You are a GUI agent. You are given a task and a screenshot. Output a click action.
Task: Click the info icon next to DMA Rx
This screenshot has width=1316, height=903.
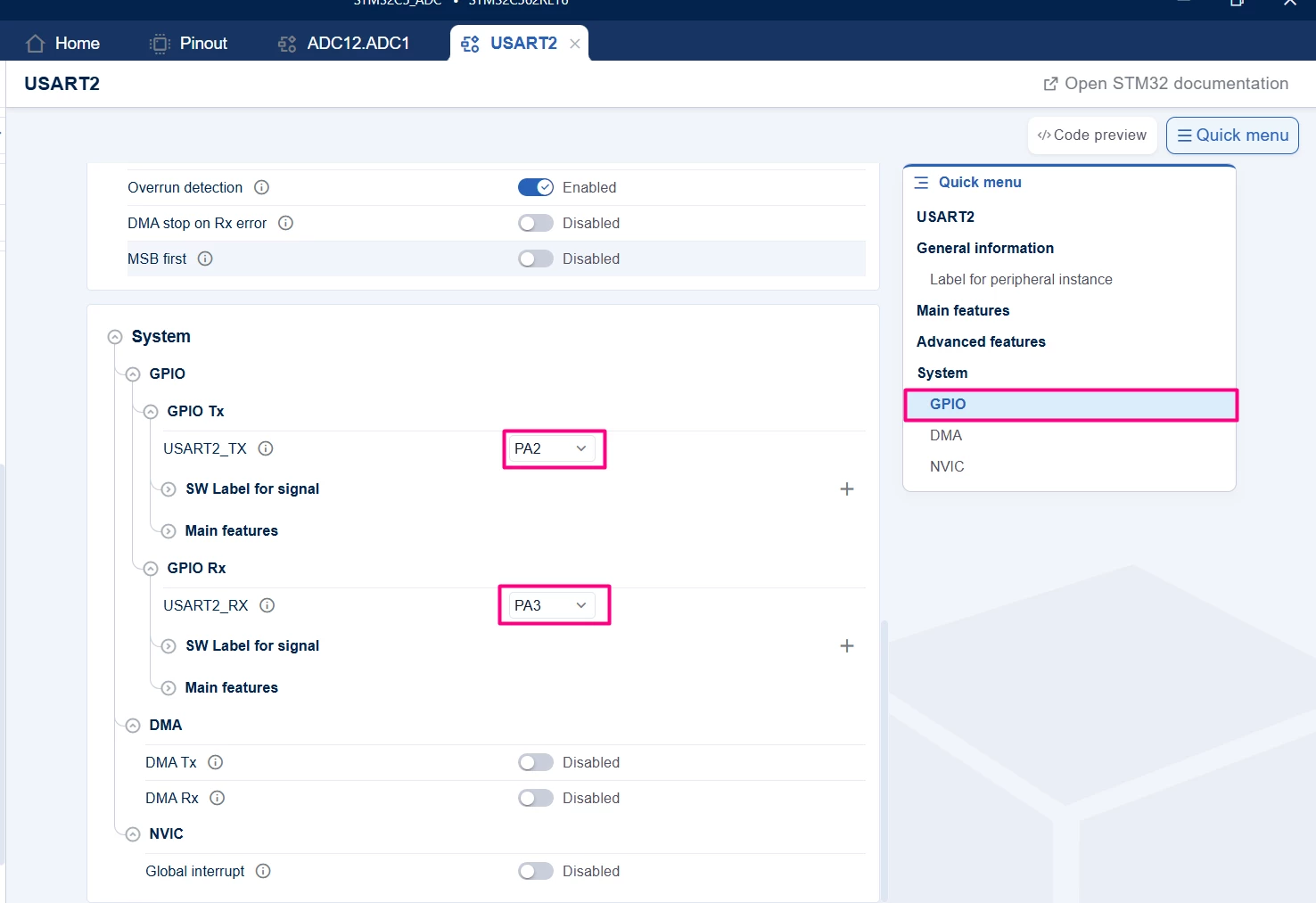click(x=218, y=798)
